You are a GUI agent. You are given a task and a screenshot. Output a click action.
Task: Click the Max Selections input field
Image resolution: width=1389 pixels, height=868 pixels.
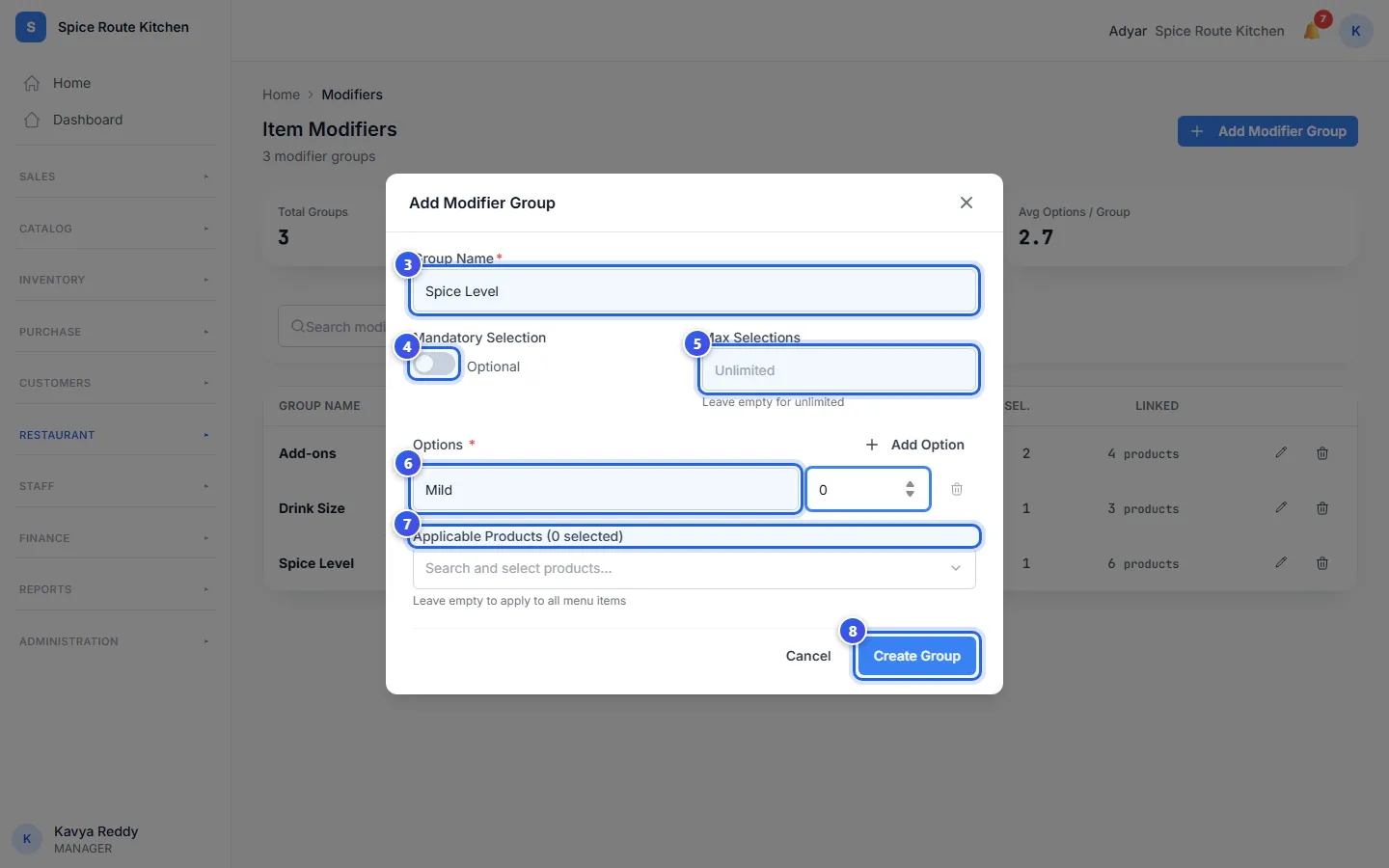pyautogui.click(x=838, y=370)
